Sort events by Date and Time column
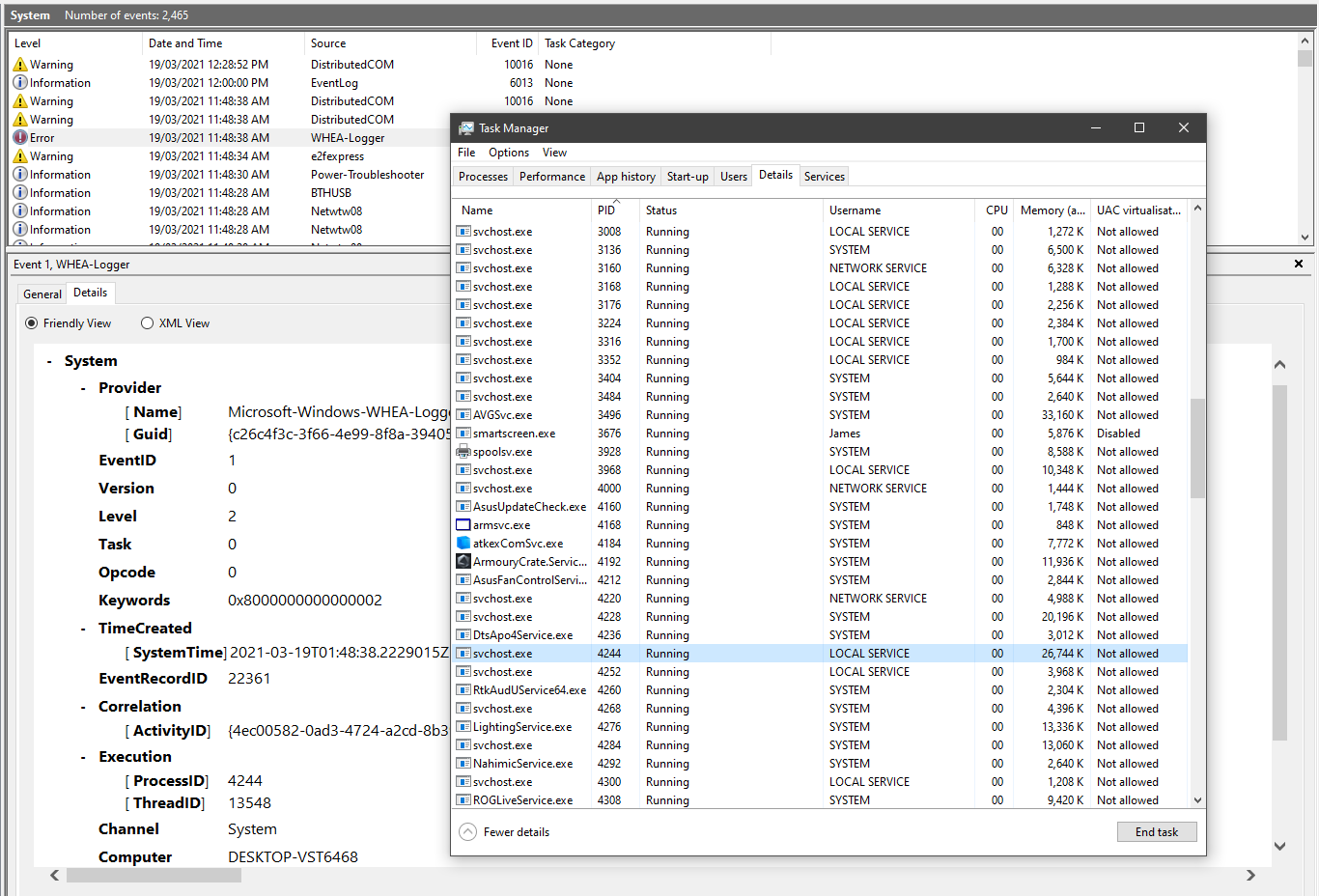The width and height of the screenshot is (1319, 896). click(x=224, y=43)
